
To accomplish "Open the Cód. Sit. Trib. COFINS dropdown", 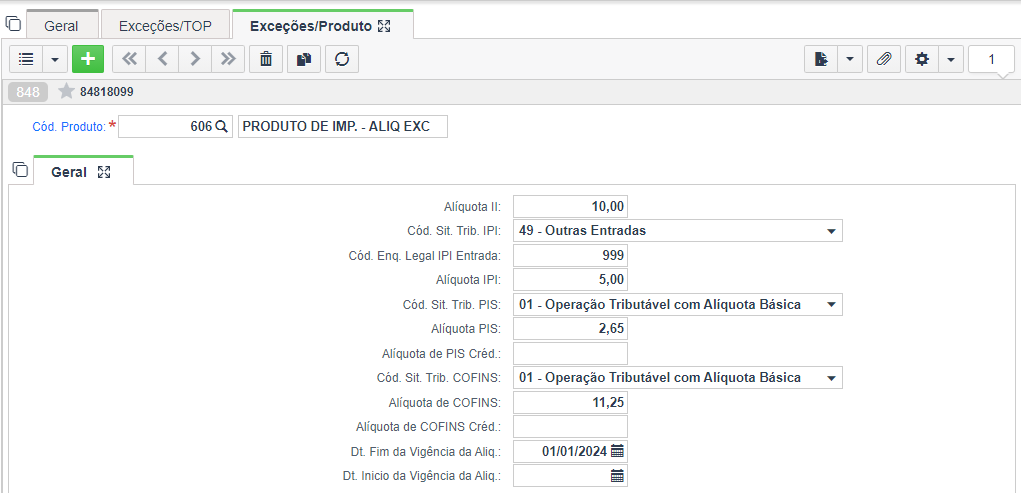I will (678, 378).
